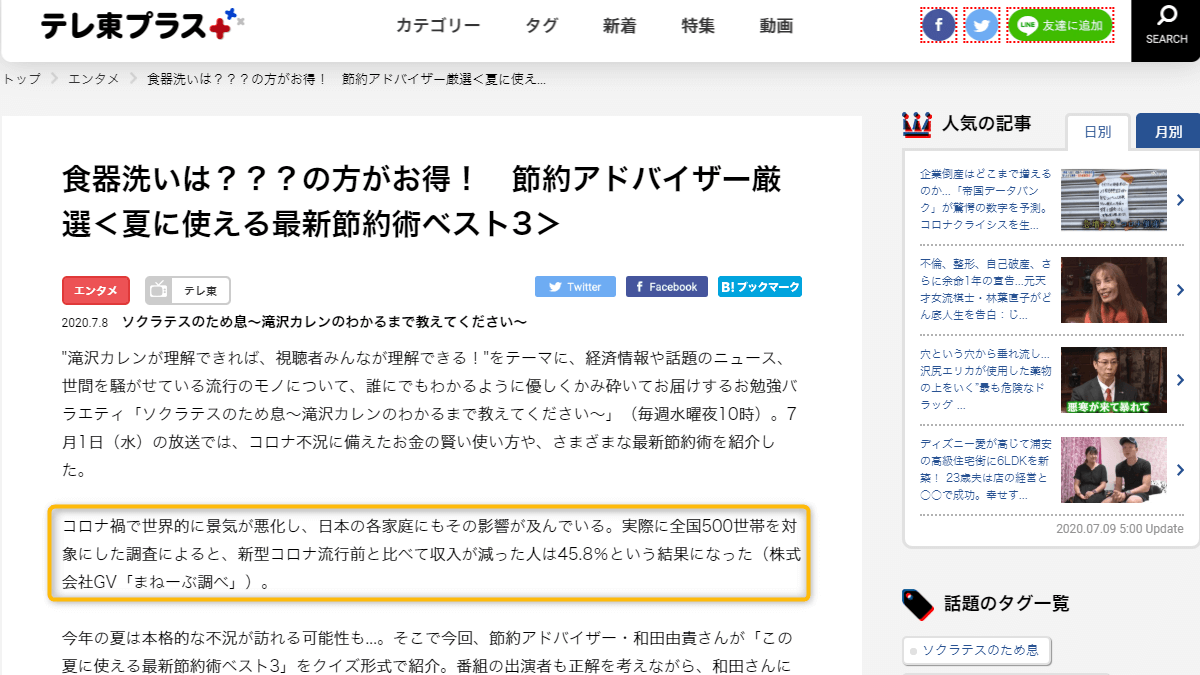The width and height of the screenshot is (1200, 675).
Task: Click the red エンタメ category label
Action: (x=96, y=290)
